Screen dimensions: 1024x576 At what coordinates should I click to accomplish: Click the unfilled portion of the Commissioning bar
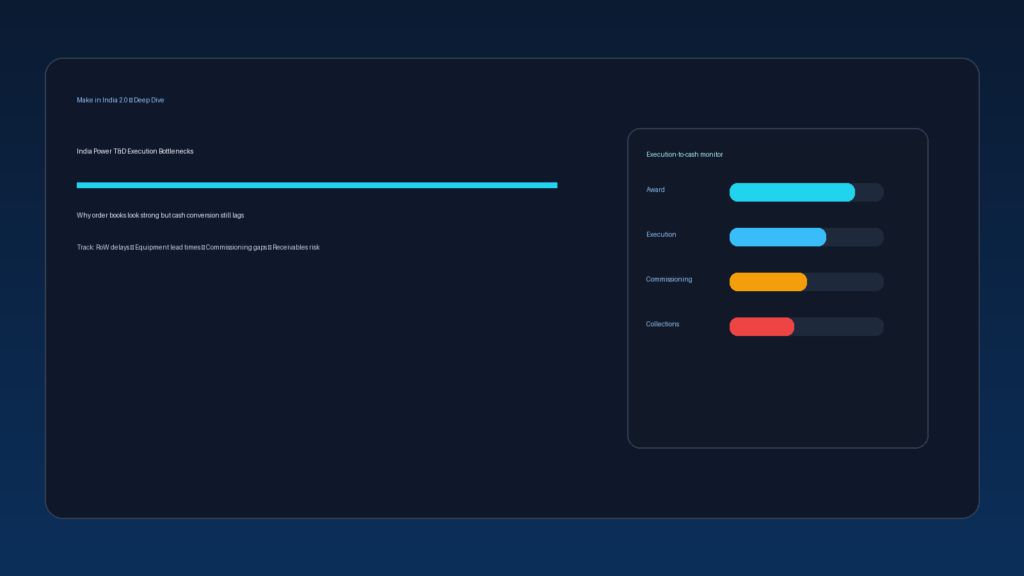[x=845, y=282]
